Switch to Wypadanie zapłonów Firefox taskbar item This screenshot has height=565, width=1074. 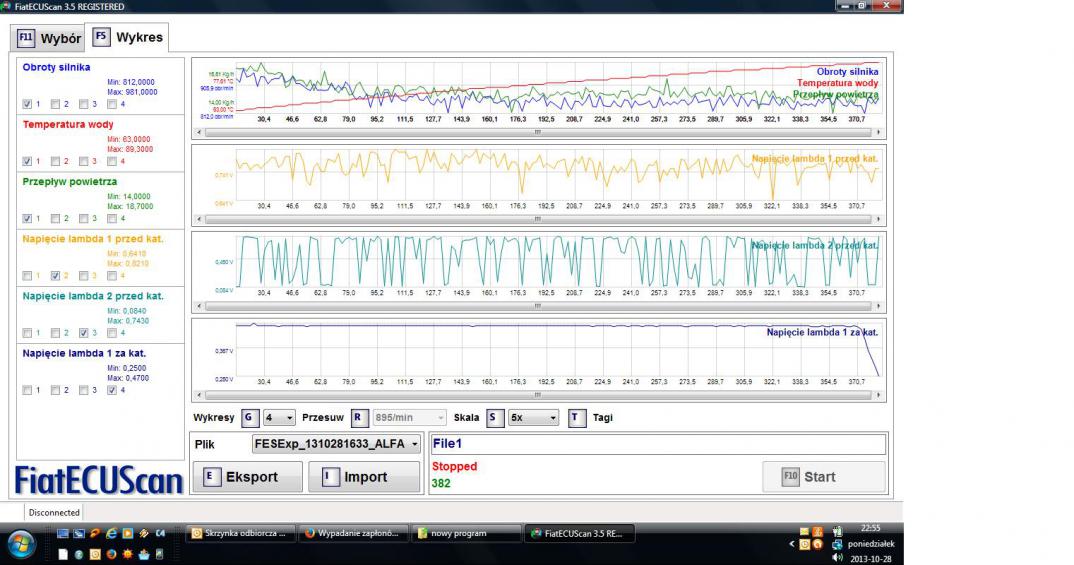coord(355,533)
